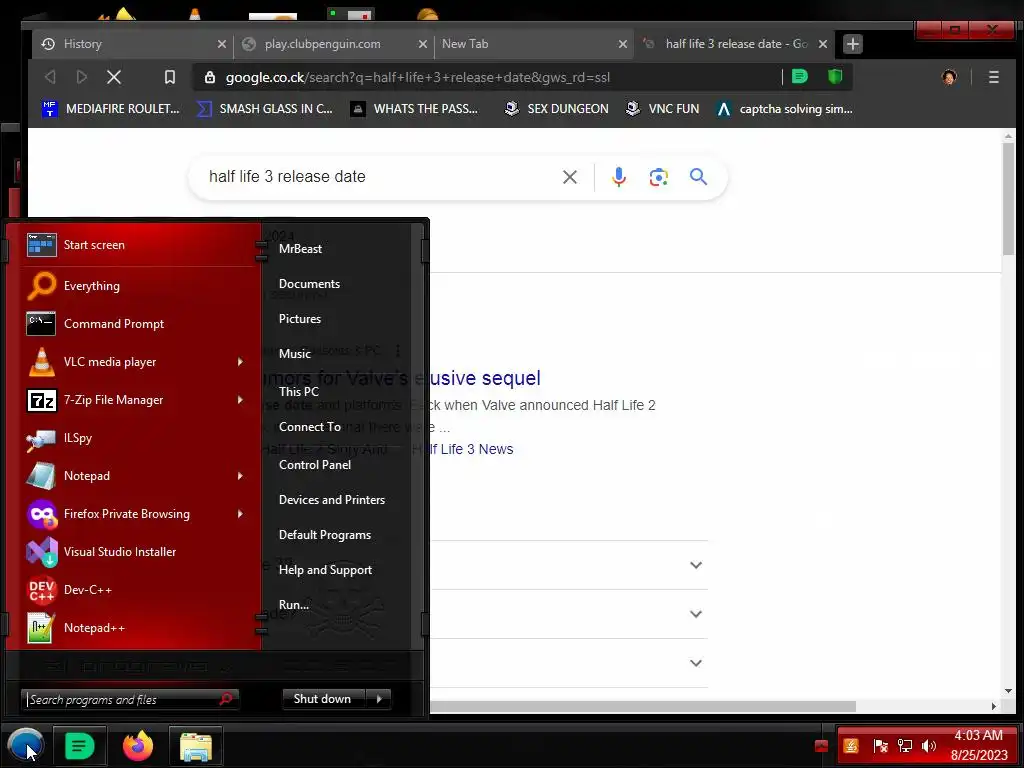
Task: Click the network tray icon
Action: 905,746
